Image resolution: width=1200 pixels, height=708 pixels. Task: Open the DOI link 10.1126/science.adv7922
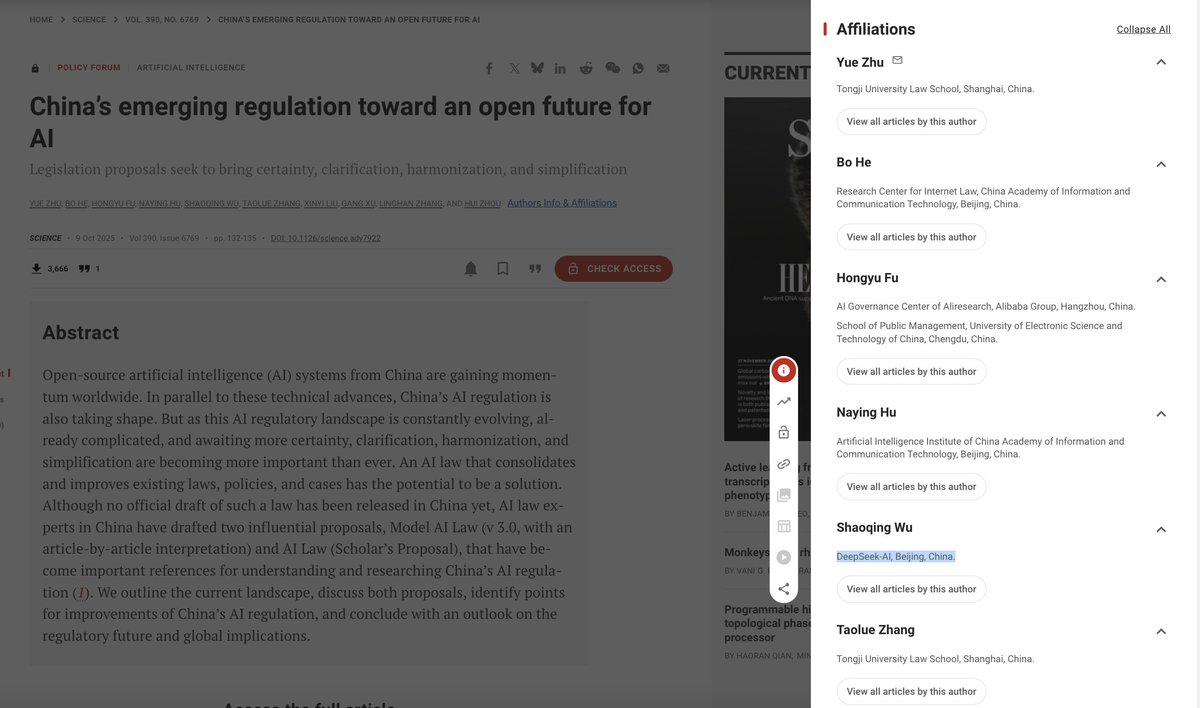[x=326, y=238]
